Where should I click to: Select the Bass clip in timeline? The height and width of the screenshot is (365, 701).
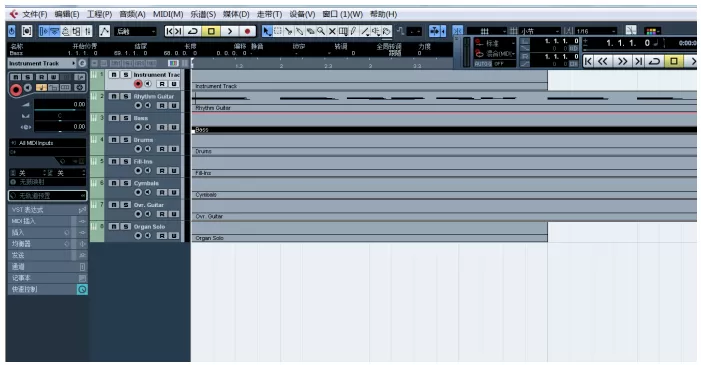coord(444,123)
